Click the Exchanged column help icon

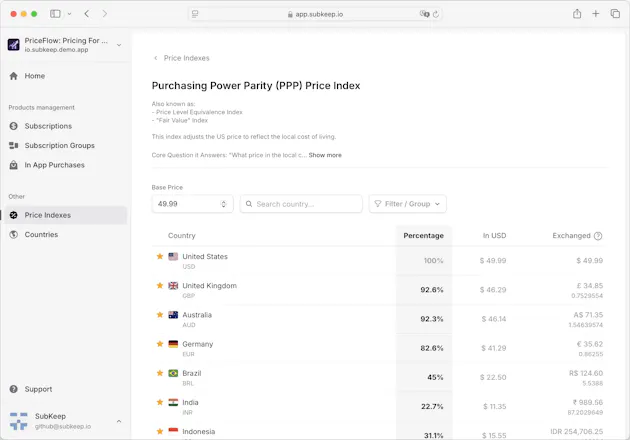598,236
